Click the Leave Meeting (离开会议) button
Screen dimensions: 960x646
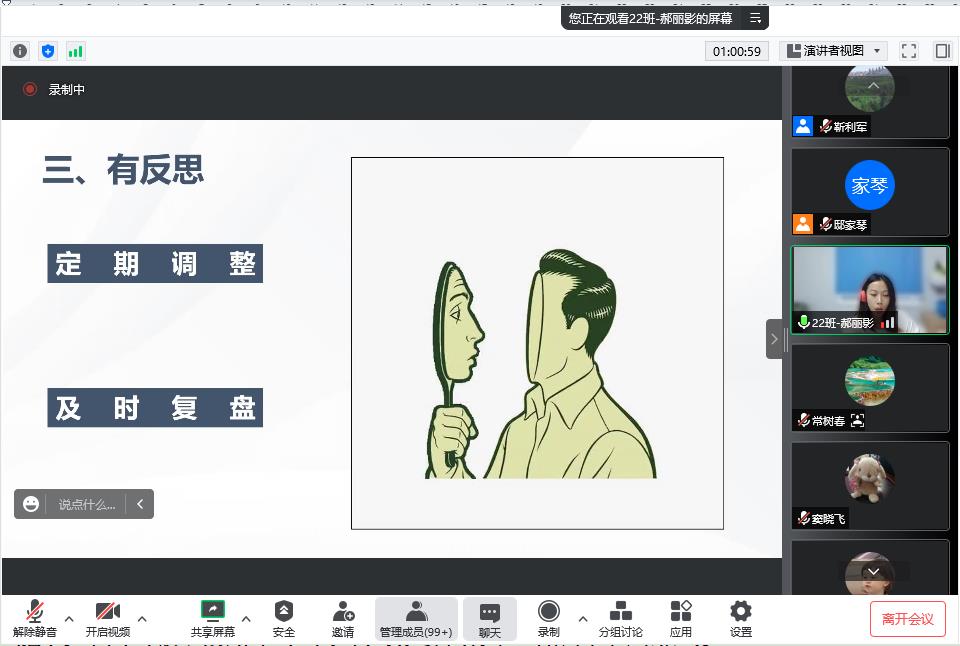[907, 619]
